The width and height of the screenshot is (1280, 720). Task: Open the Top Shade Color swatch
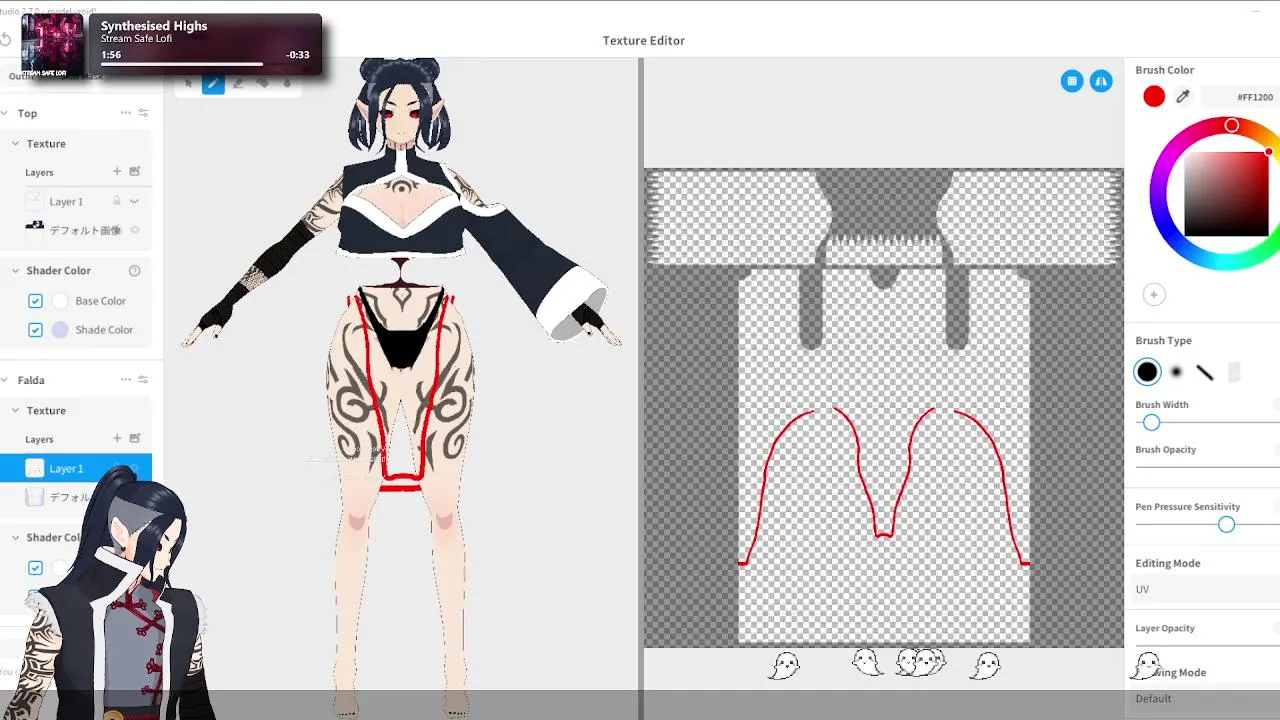pyautogui.click(x=60, y=330)
